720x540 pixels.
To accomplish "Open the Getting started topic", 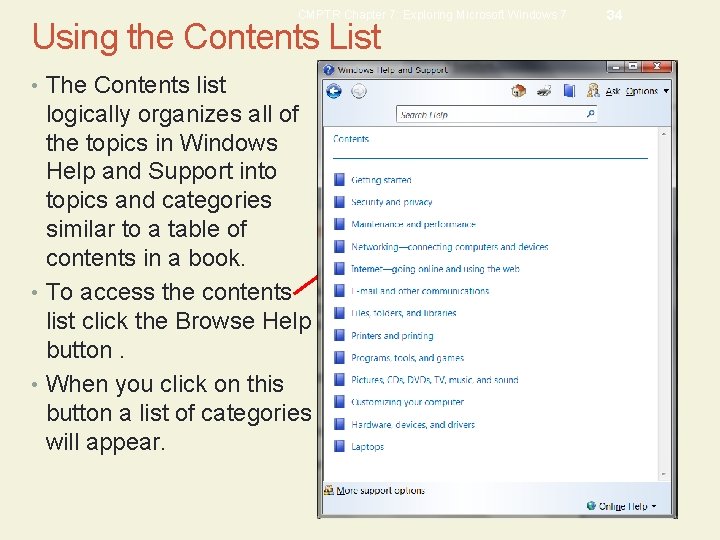I will tap(381, 180).
